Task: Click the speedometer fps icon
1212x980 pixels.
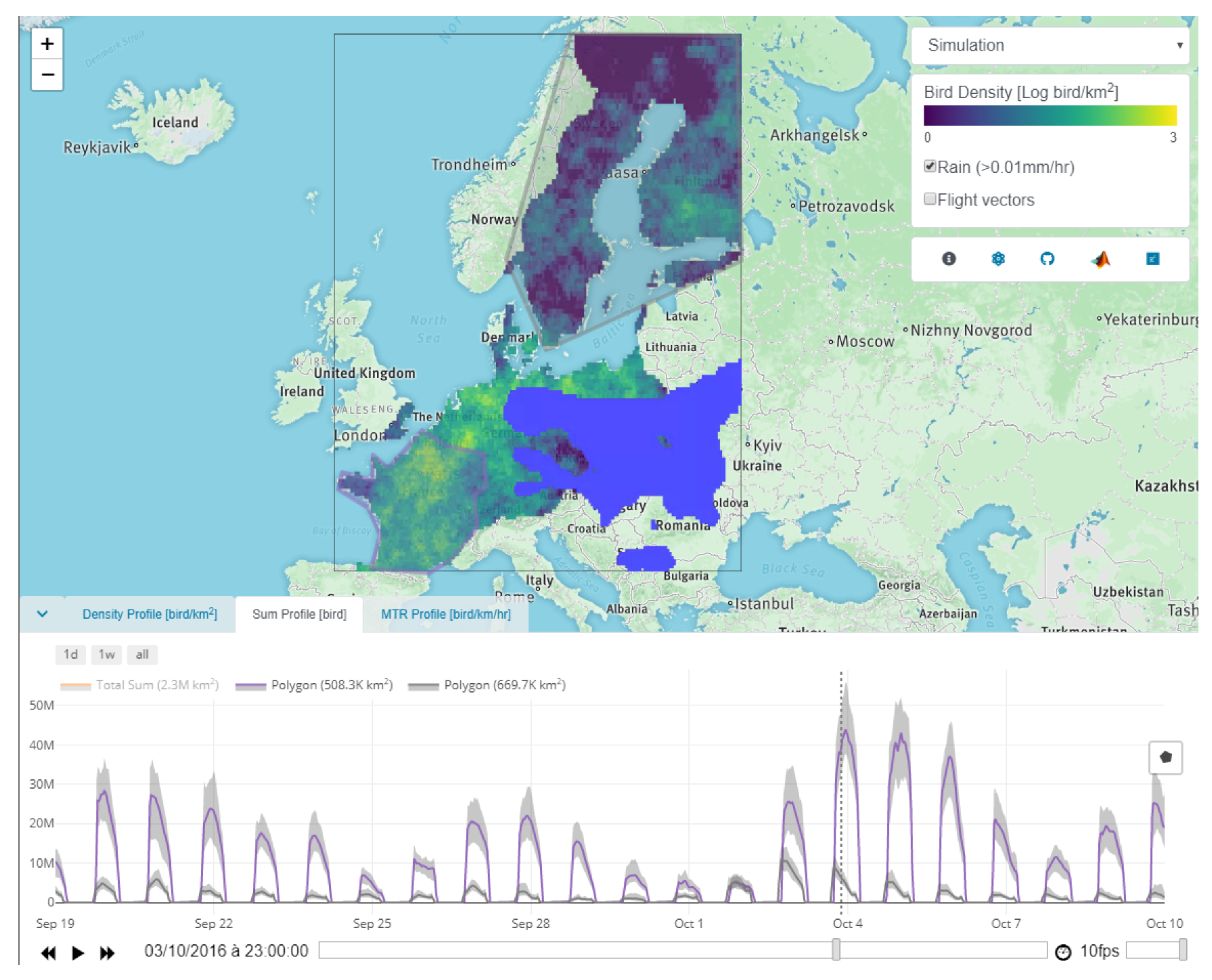Action: [1063, 952]
